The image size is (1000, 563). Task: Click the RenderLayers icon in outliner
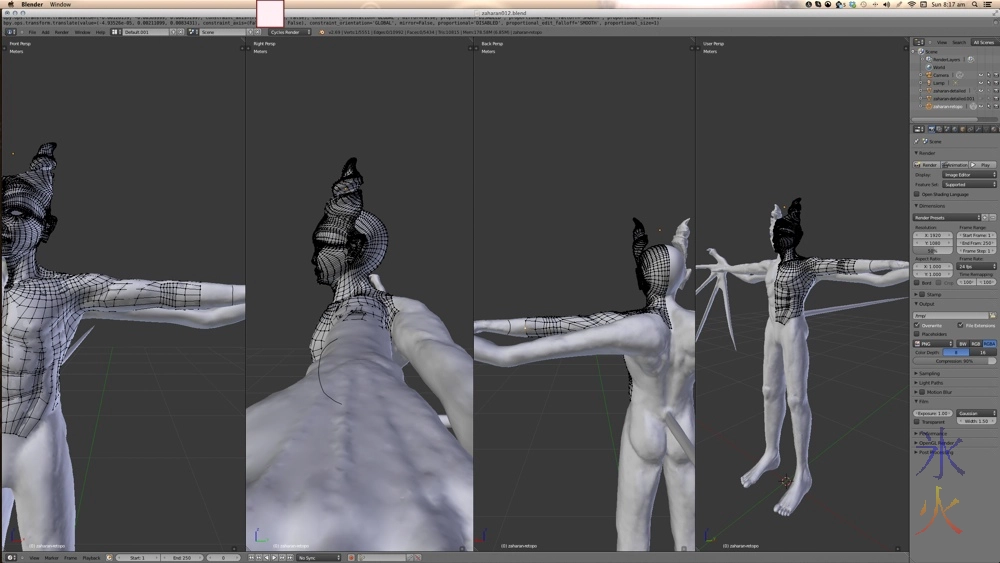pyautogui.click(x=929, y=59)
